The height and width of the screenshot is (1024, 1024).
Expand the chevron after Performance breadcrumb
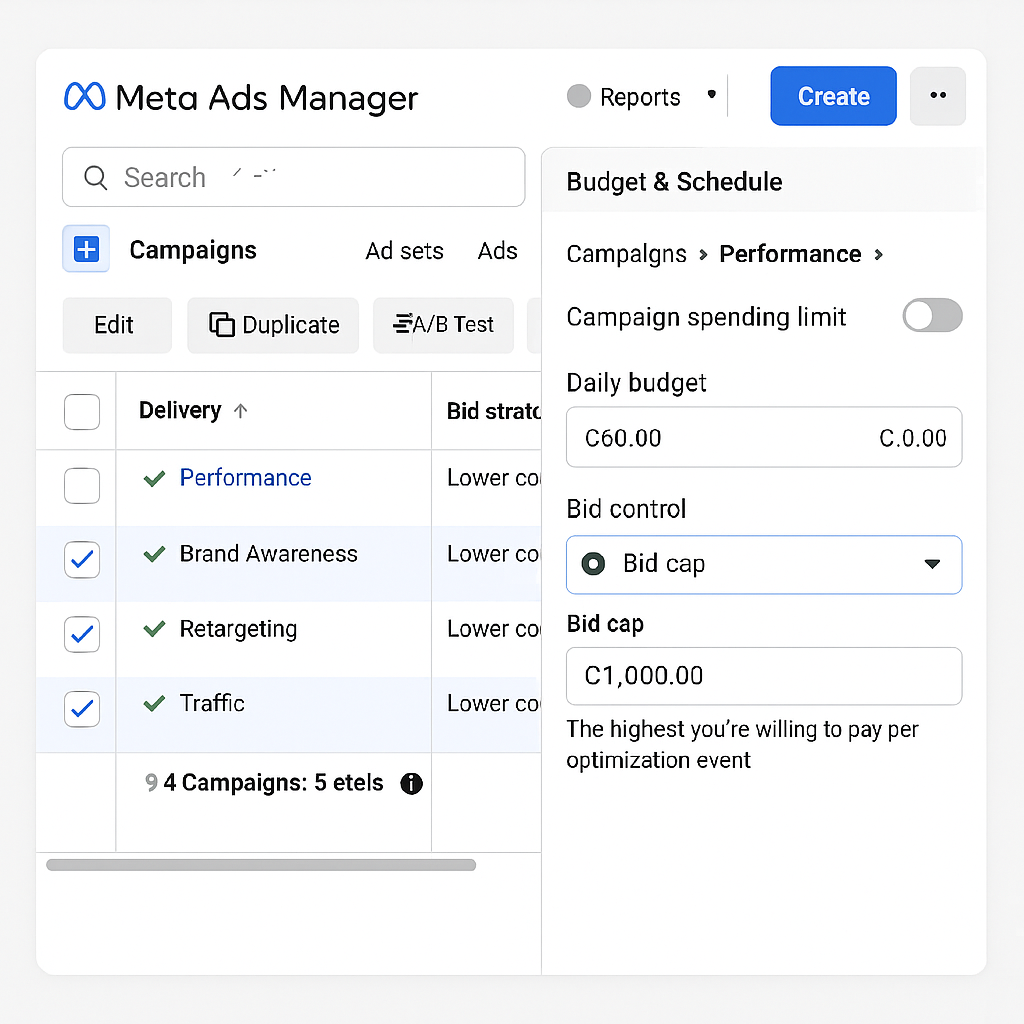tap(878, 254)
